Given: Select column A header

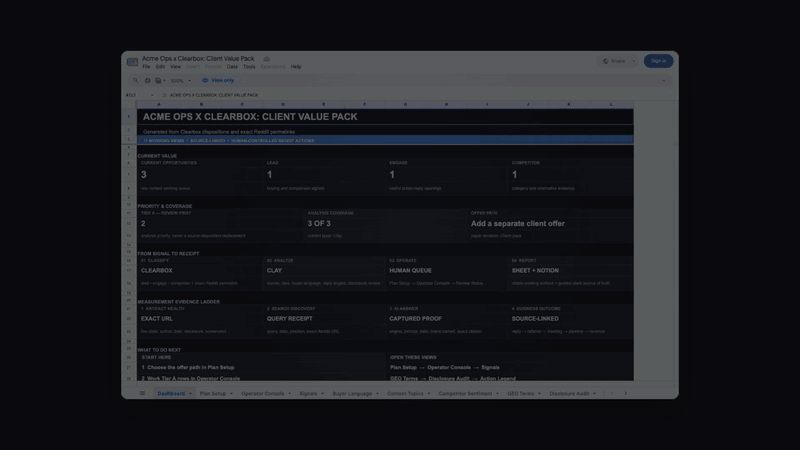Looking at the screenshot, I should pyautogui.click(x=159, y=105).
